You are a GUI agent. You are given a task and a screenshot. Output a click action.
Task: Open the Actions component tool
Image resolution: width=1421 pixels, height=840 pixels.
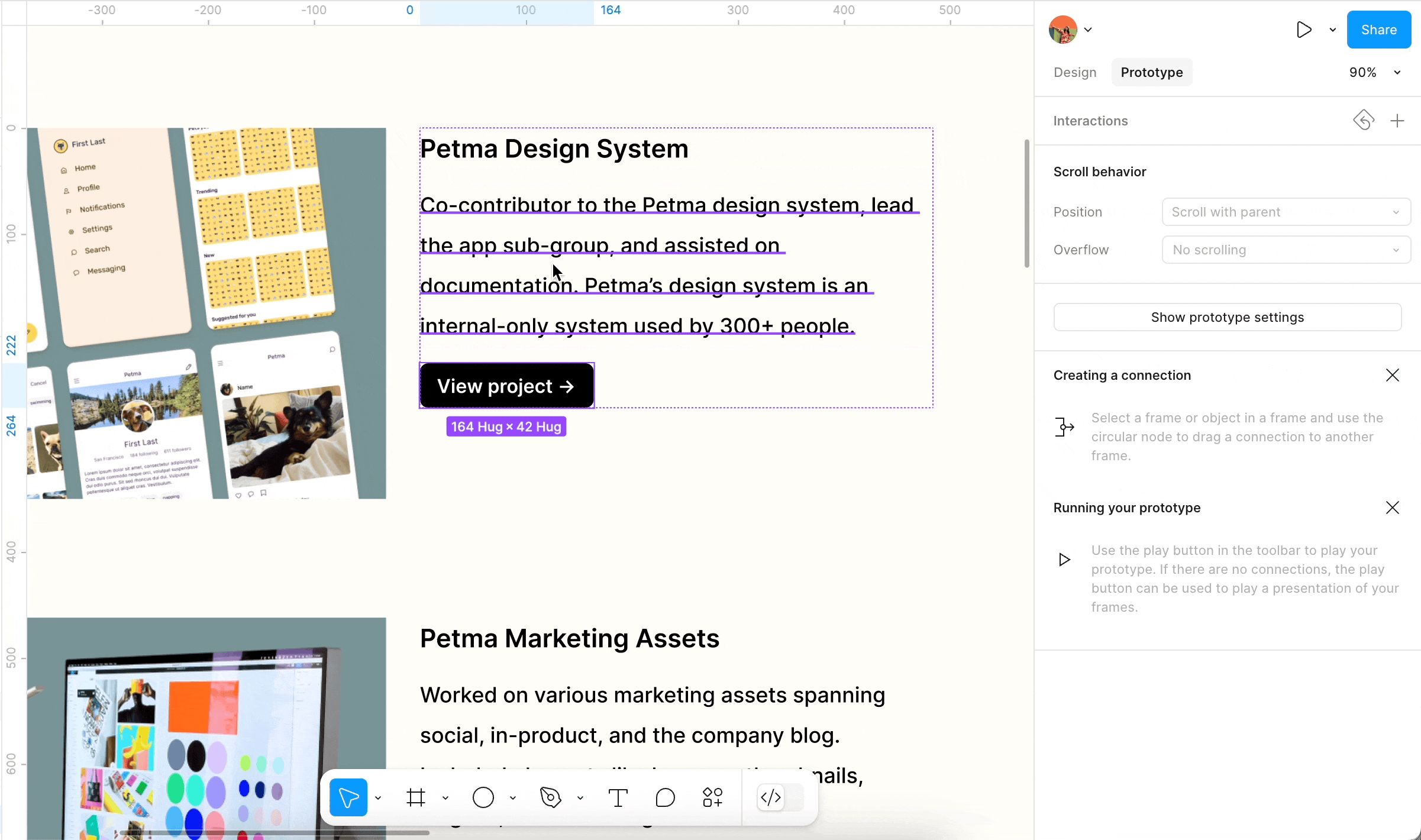click(x=712, y=797)
